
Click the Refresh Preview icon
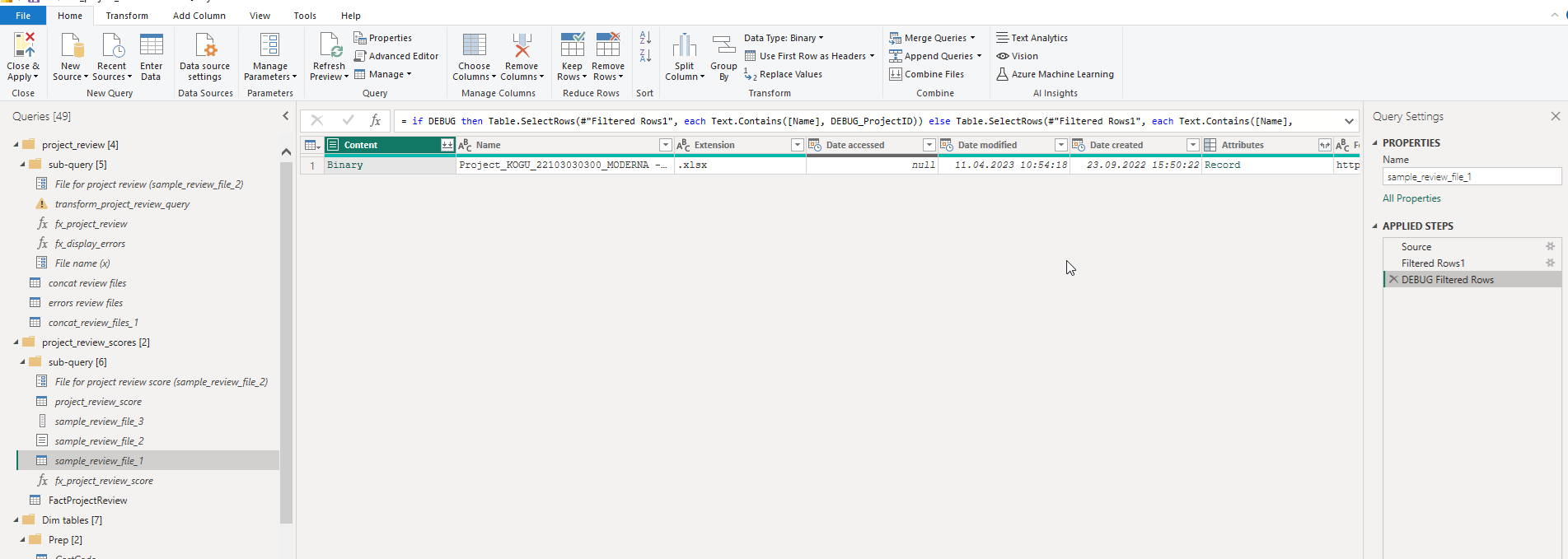[330, 45]
